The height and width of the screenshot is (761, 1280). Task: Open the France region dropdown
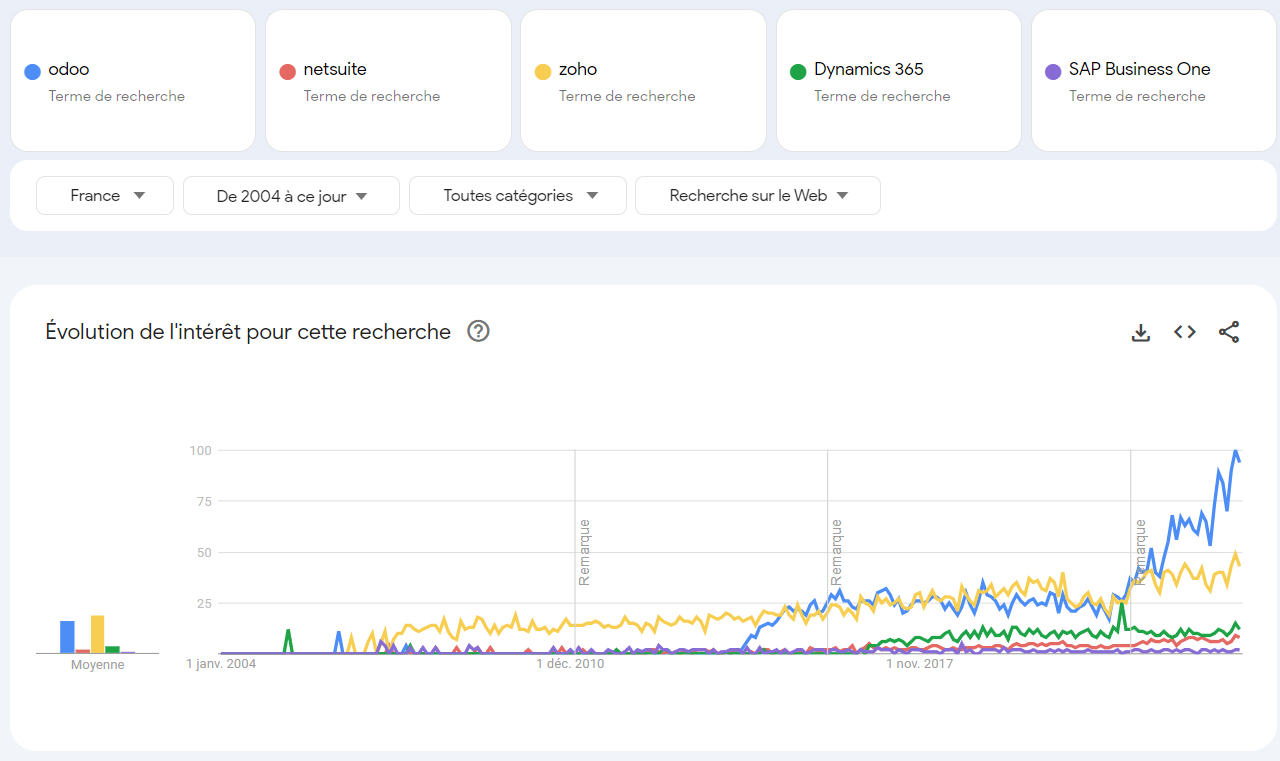[105, 196]
